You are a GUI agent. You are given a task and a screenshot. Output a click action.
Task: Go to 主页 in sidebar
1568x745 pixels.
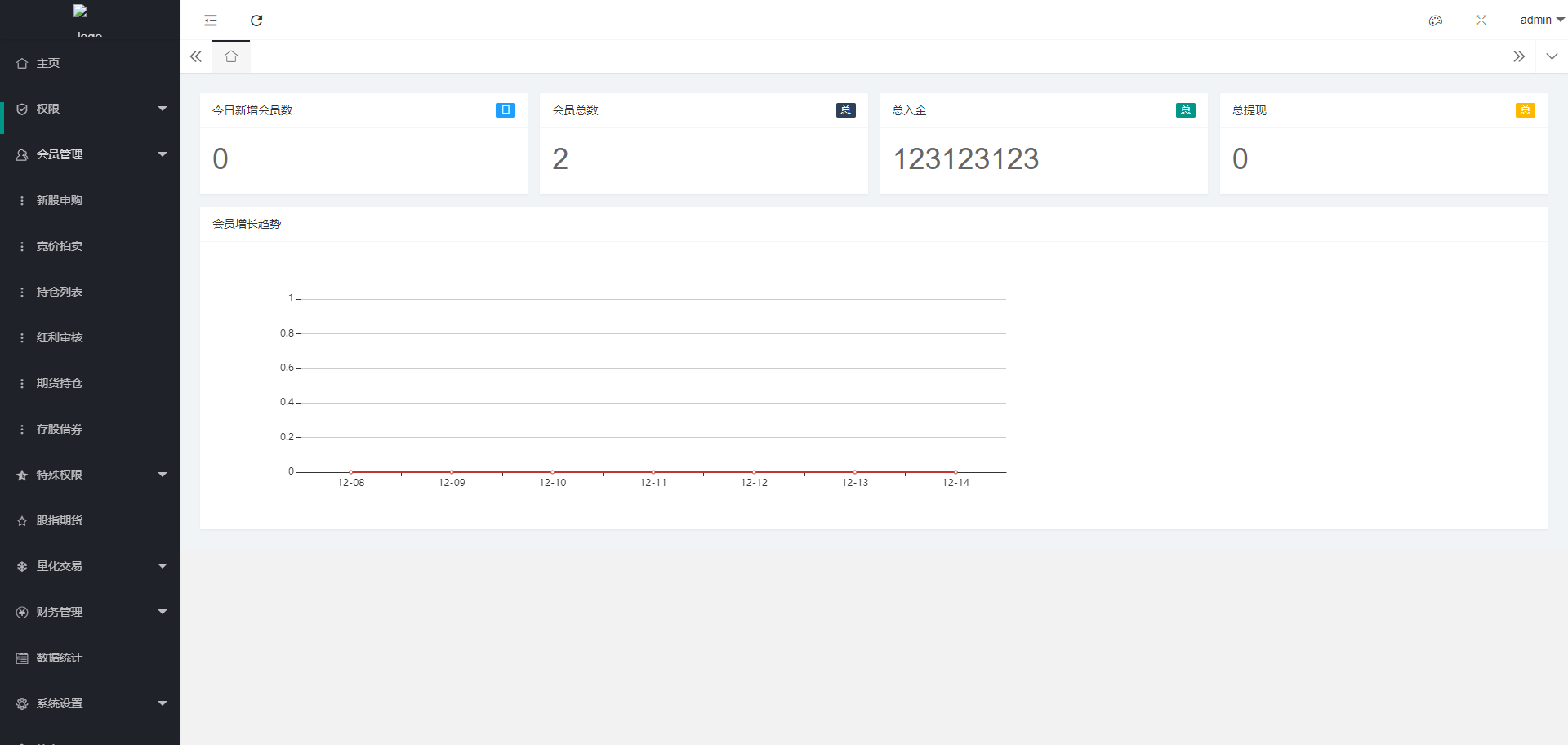[48, 63]
